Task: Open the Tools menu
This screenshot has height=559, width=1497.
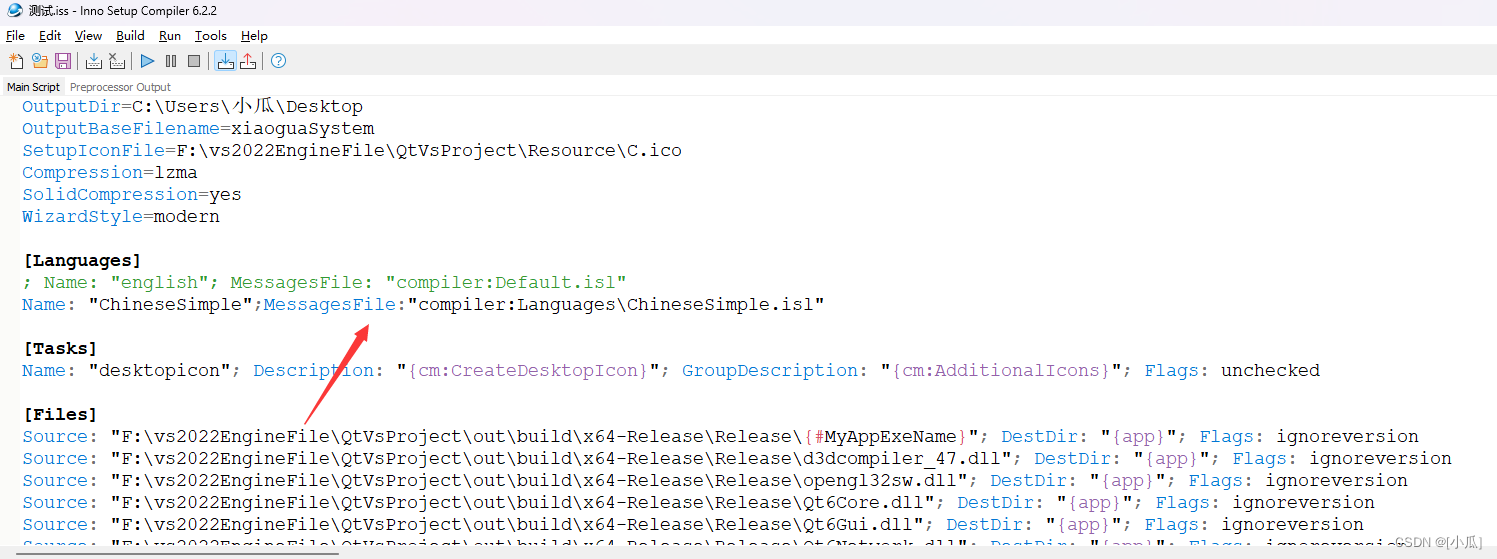Action: click(x=211, y=35)
